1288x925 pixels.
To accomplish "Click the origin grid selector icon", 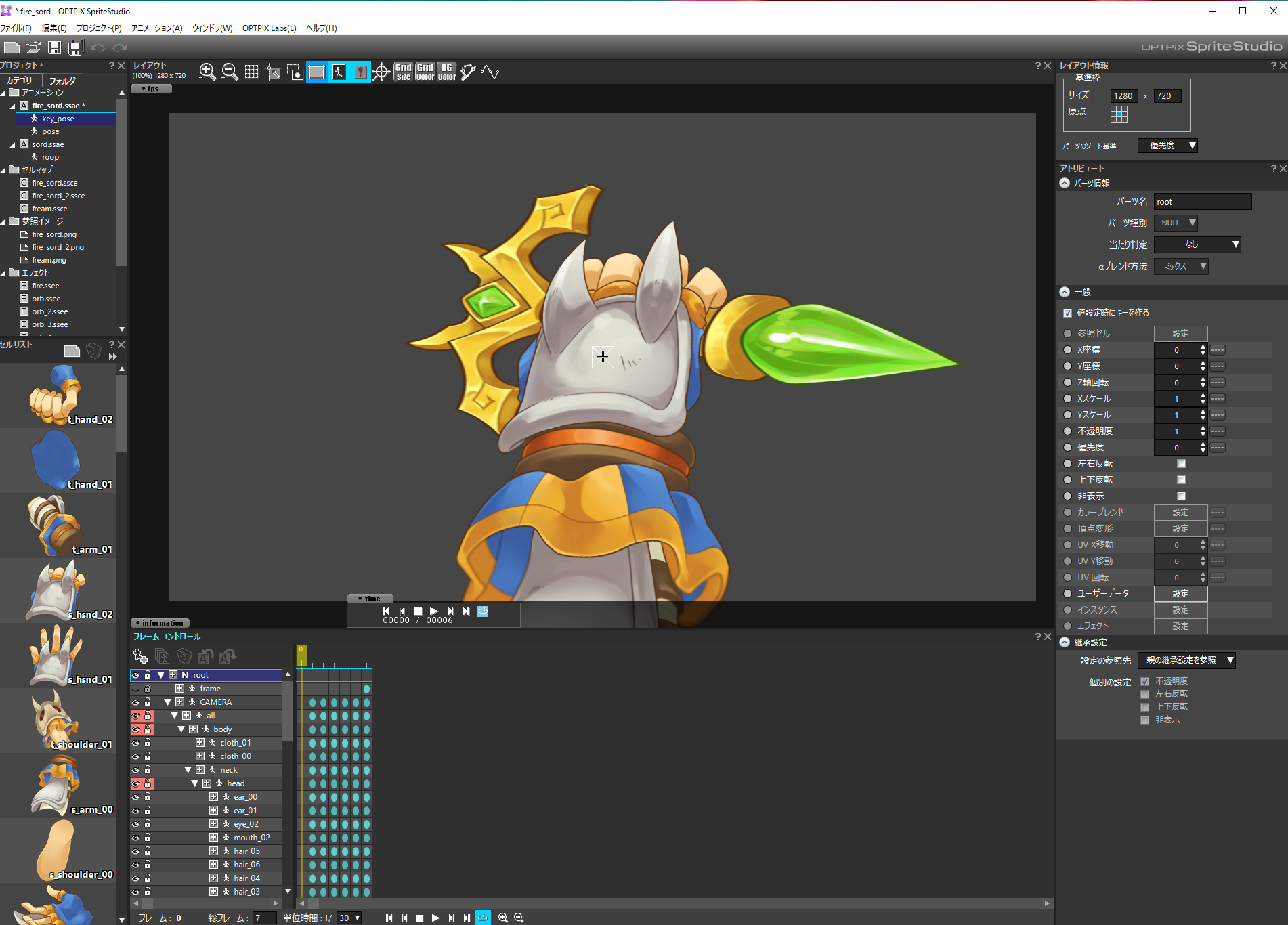I will (1119, 114).
